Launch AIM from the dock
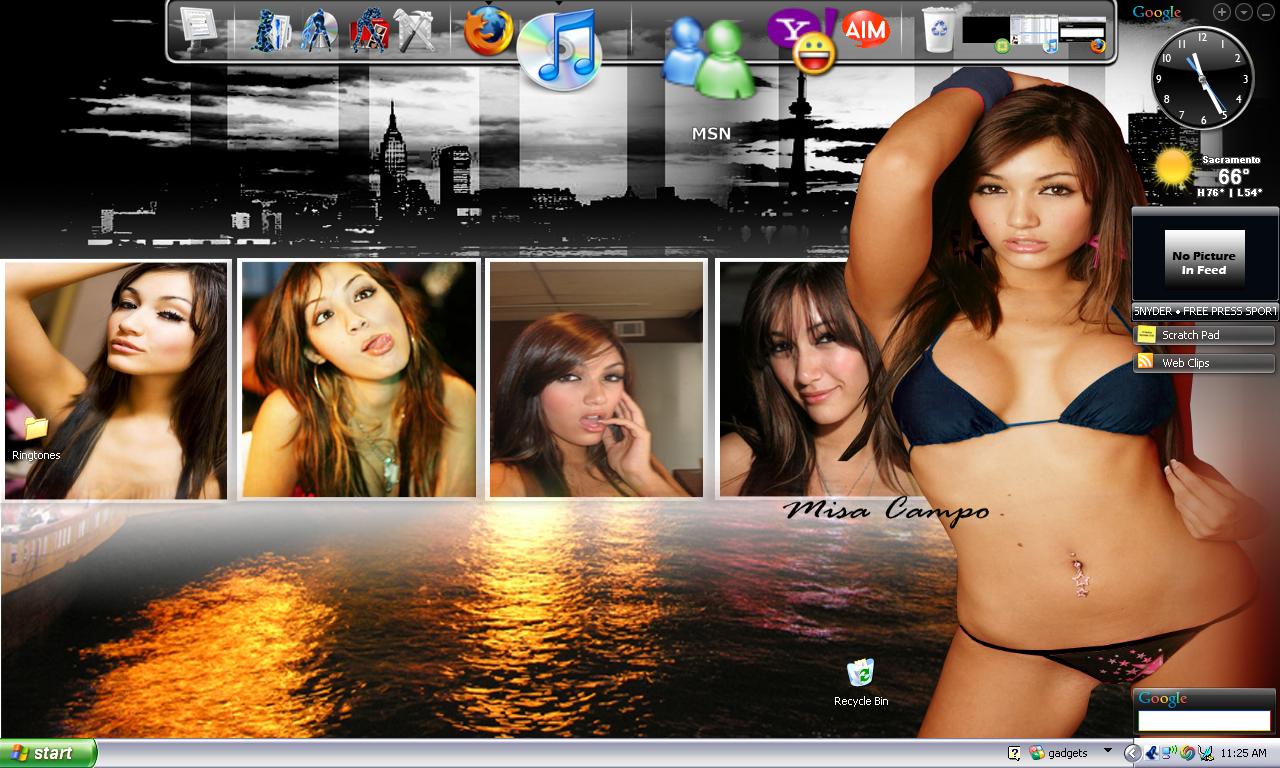Viewport: 1280px width, 768px height. coord(866,30)
